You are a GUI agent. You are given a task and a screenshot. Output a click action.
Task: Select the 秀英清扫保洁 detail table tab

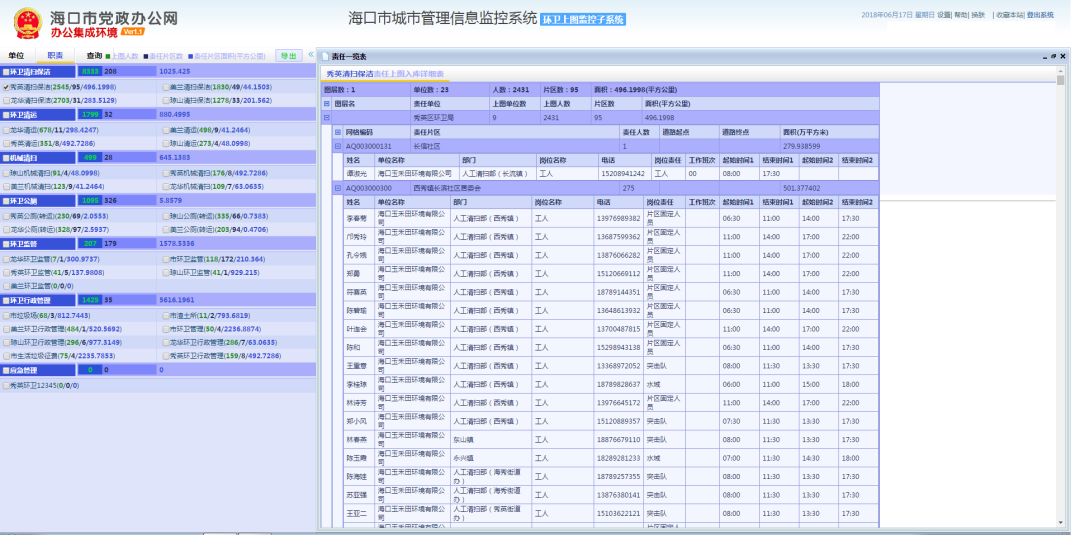coord(385,74)
